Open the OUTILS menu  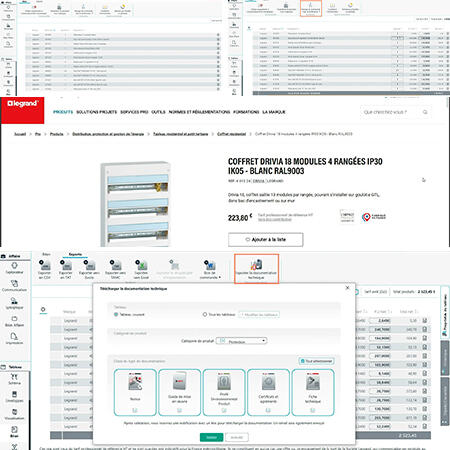coord(158,112)
